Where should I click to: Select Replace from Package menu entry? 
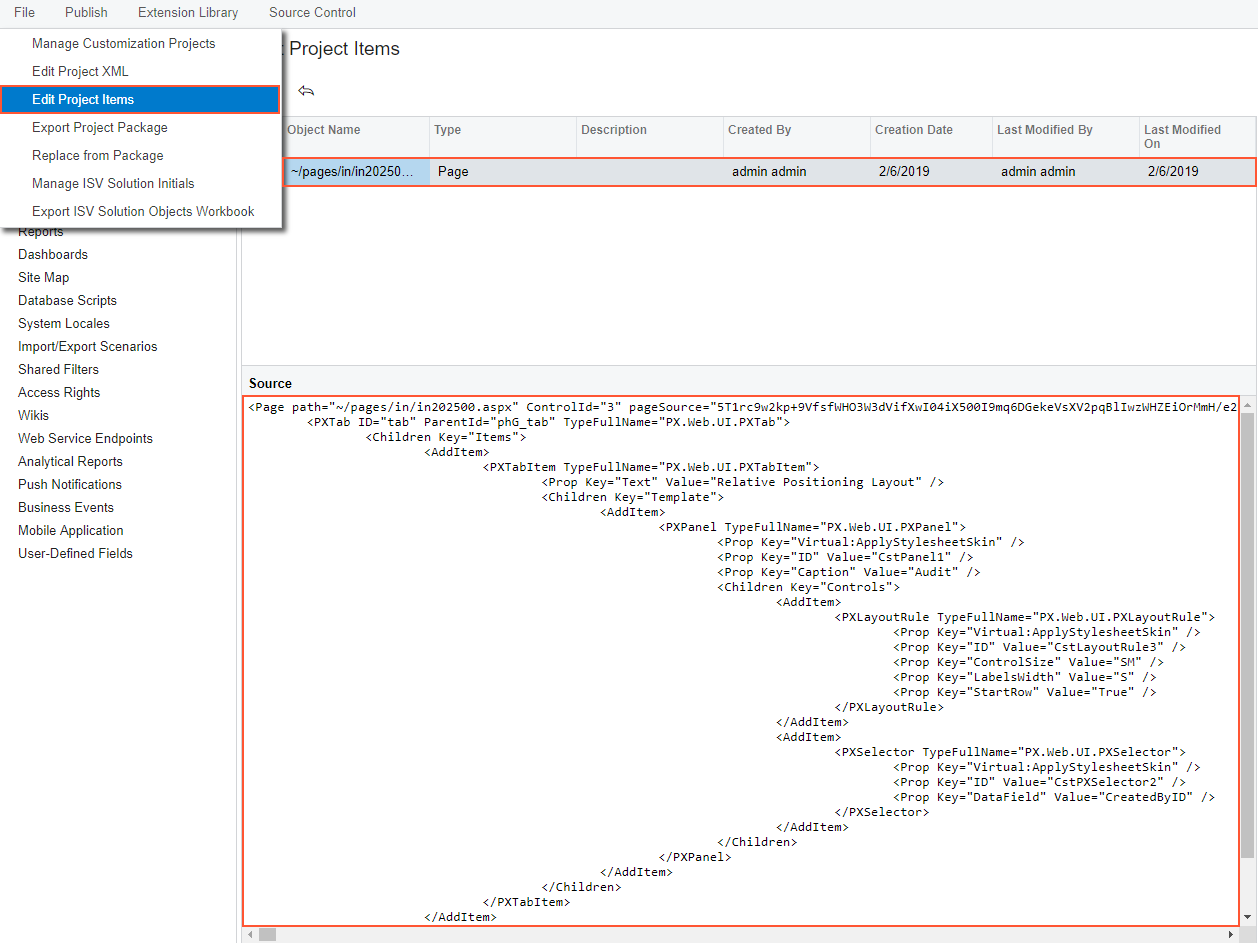98,156
